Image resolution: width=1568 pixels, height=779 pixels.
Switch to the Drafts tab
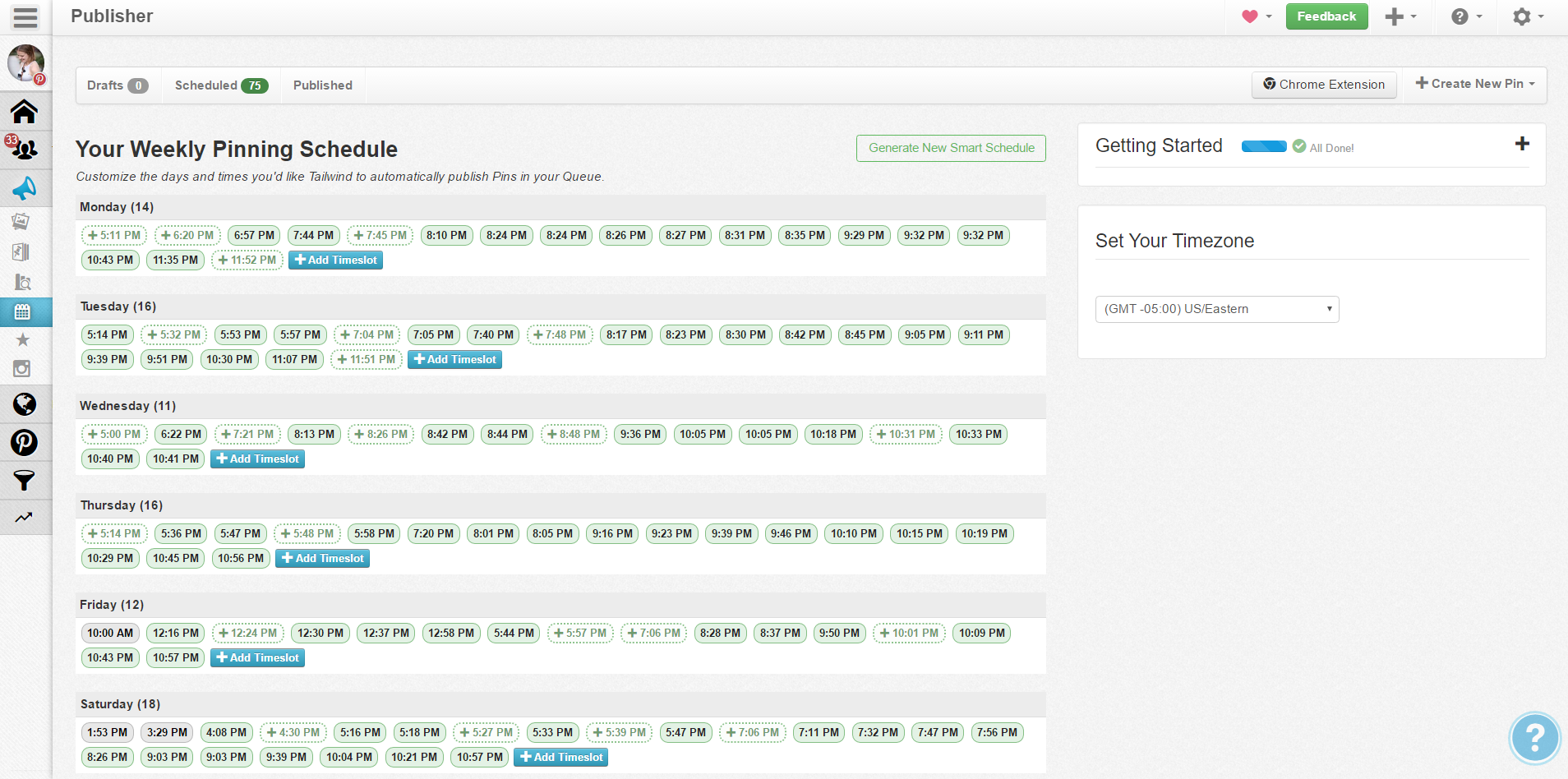pyautogui.click(x=118, y=85)
